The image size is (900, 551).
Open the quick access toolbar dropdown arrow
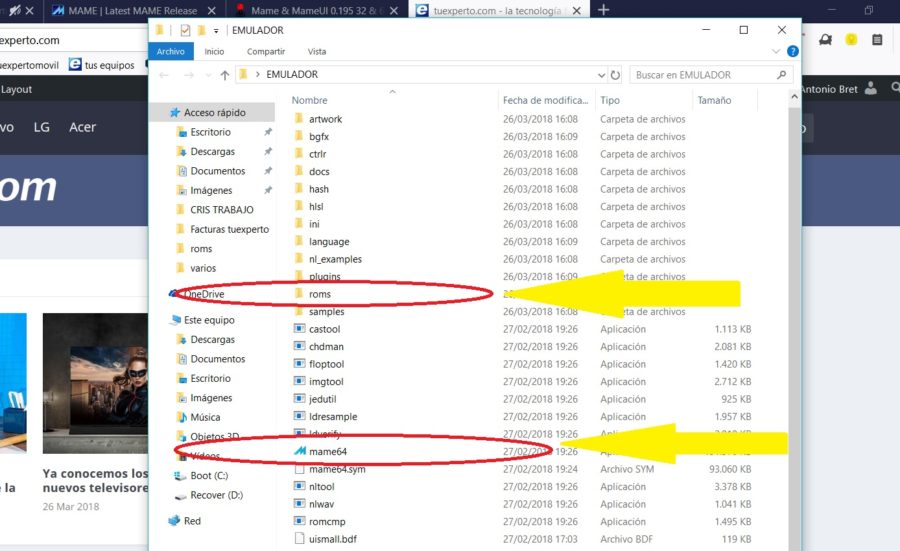(x=216, y=30)
